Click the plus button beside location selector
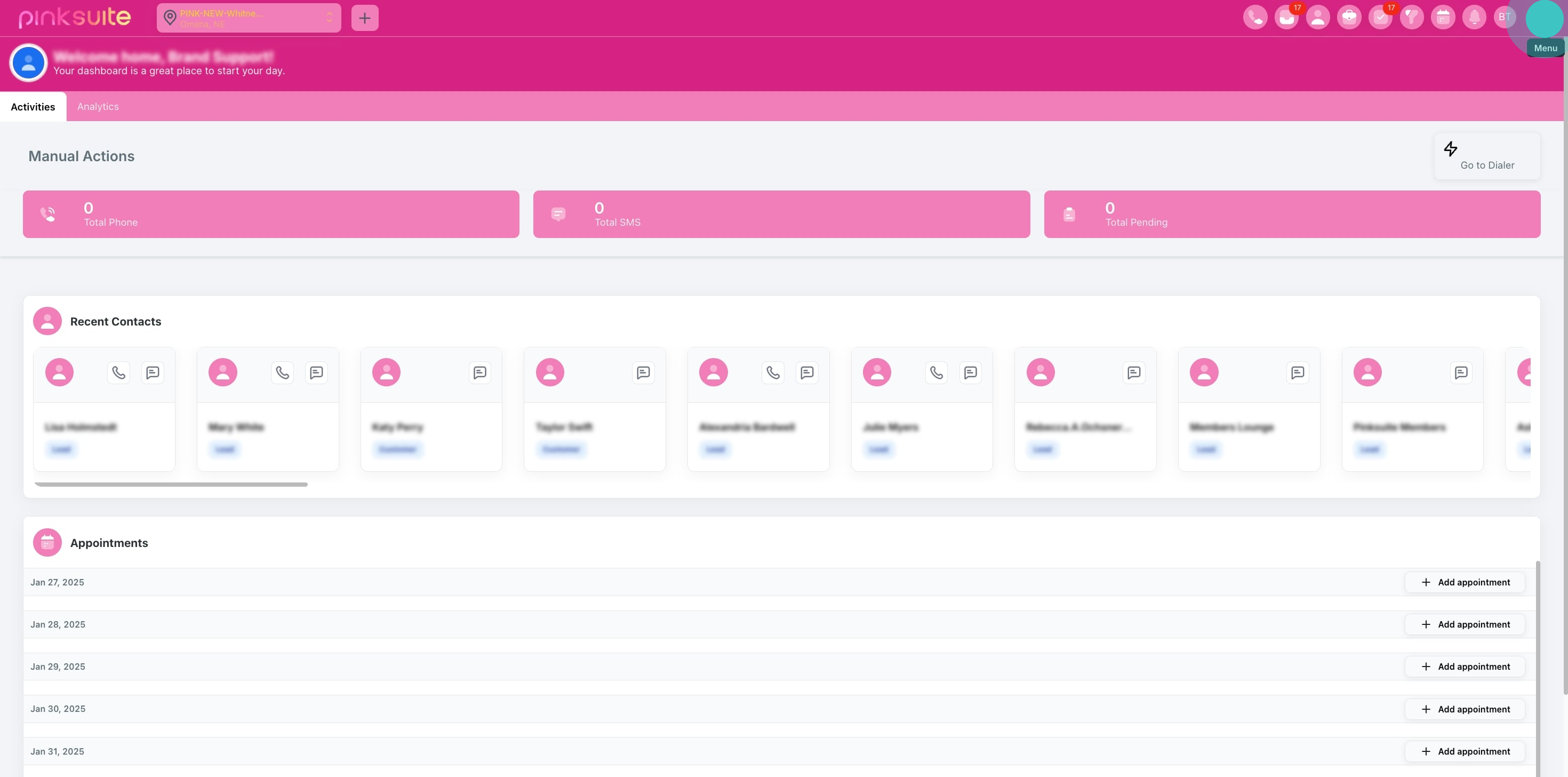 click(x=365, y=18)
